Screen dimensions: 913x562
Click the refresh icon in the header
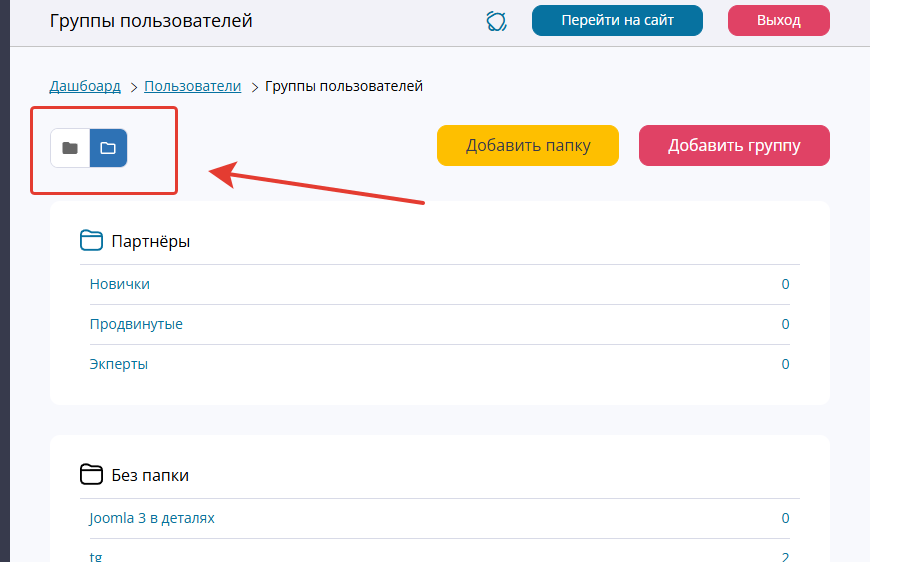click(x=496, y=22)
